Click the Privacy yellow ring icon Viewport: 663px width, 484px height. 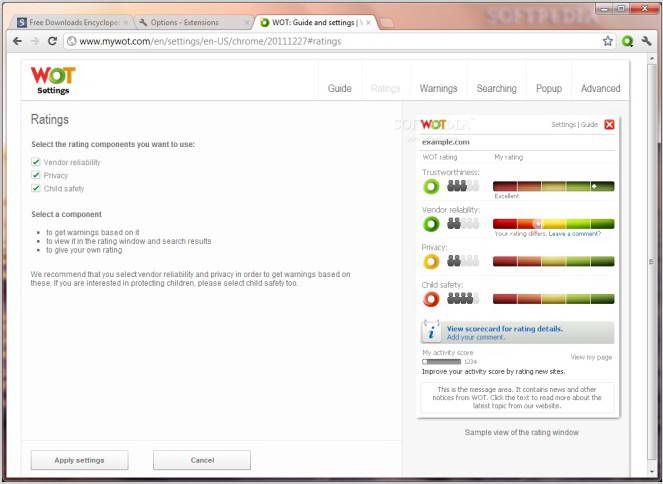coord(431,262)
